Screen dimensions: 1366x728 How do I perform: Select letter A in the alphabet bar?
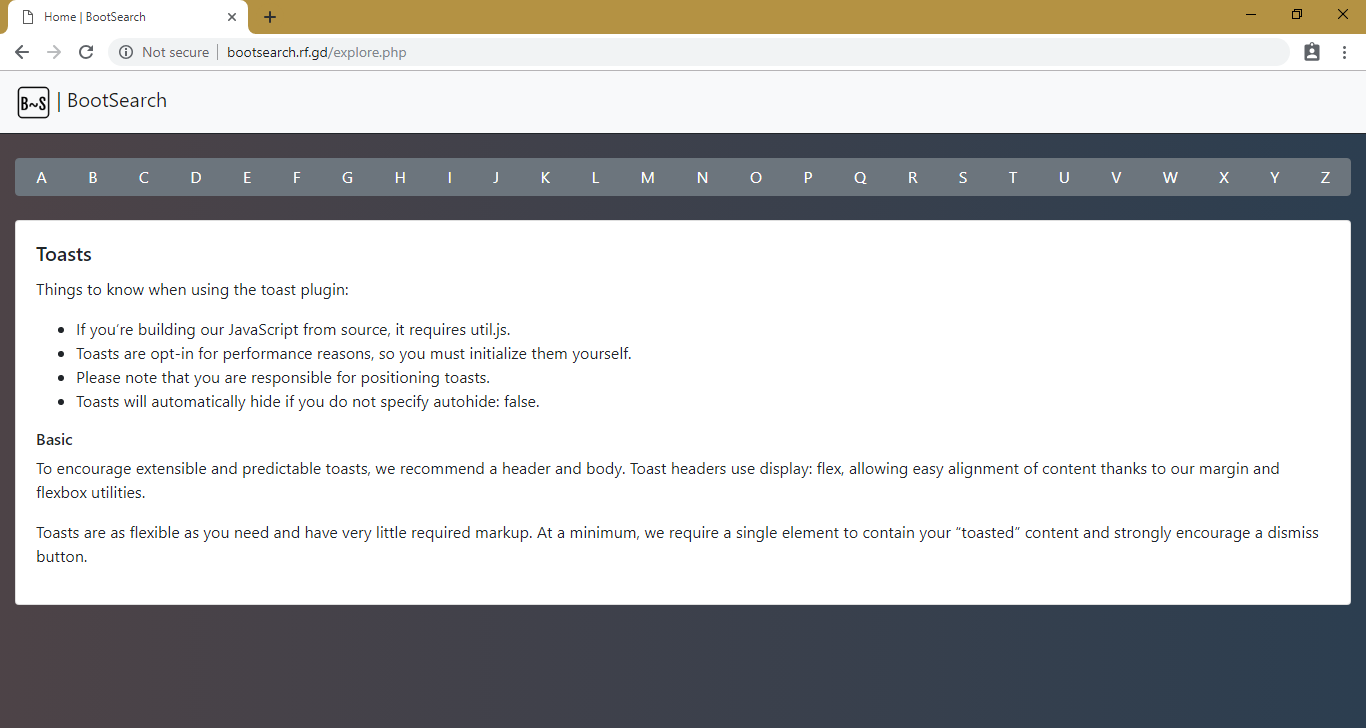(41, 177)
